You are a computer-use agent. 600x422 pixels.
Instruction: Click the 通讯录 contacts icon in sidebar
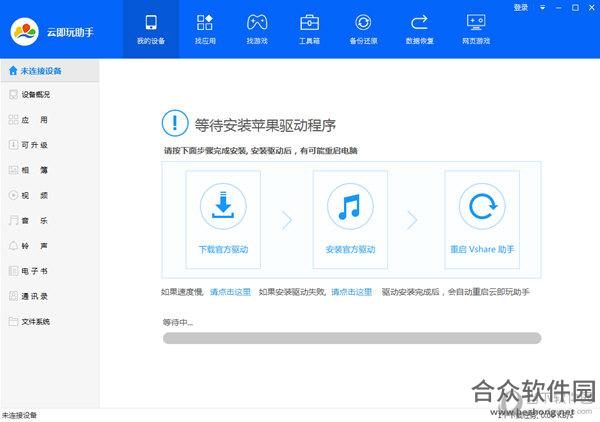(13, 296)
